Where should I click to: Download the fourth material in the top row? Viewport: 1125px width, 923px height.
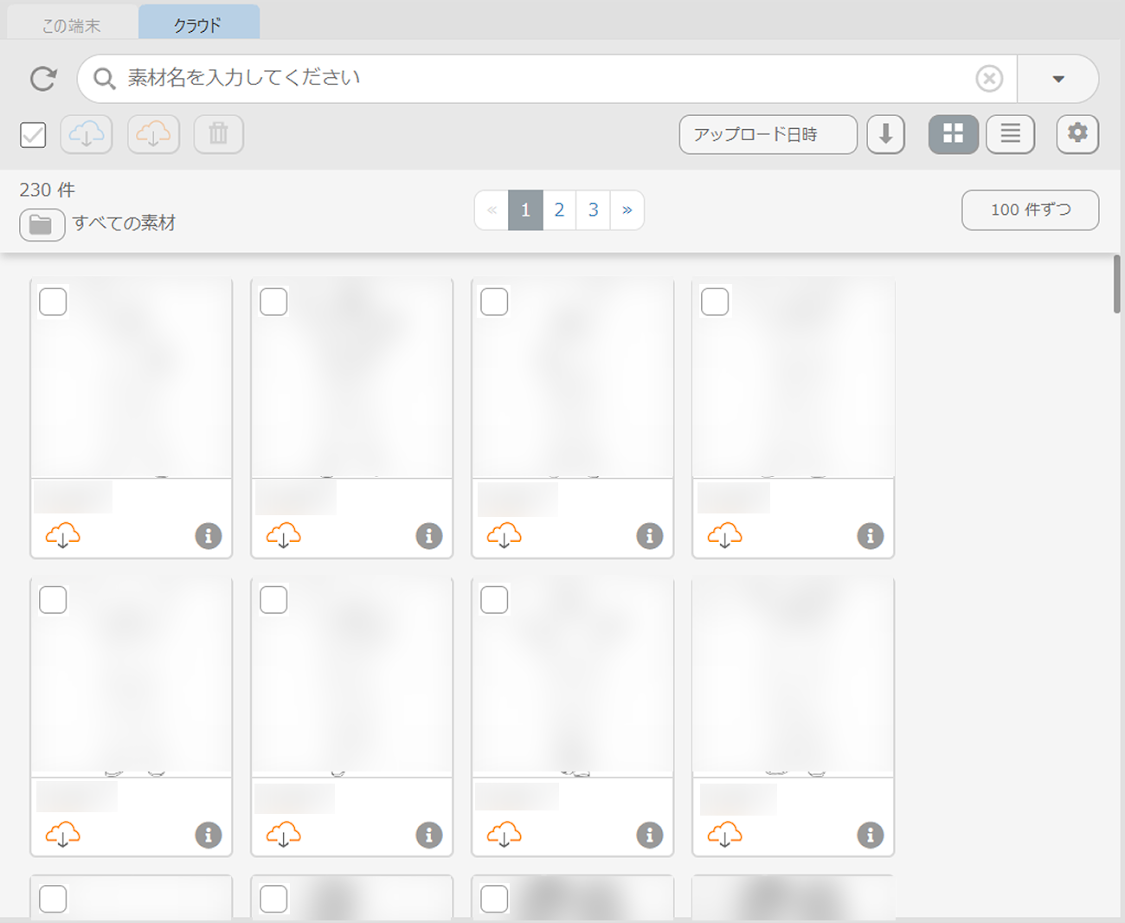[x=725, y=535]
